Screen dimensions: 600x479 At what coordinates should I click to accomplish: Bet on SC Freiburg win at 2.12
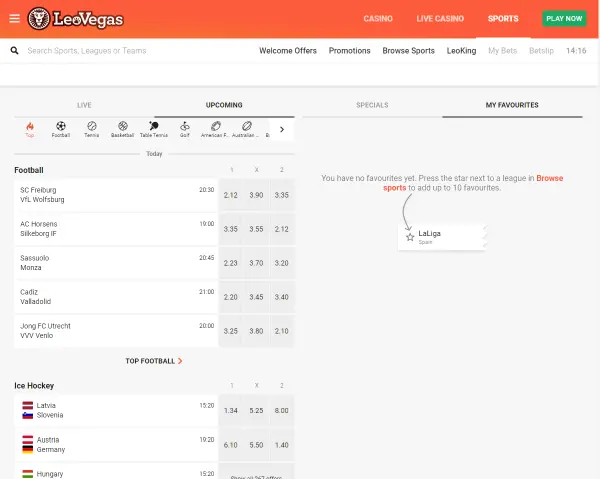(x=231, y=195)
